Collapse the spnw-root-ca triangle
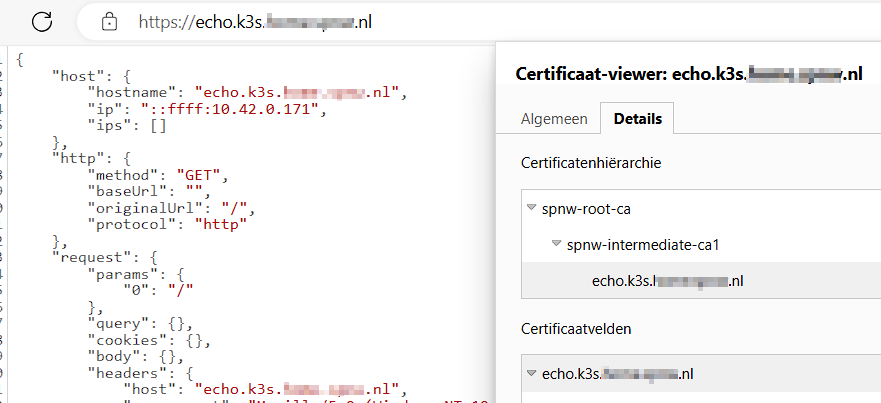This screenshot has width=881, height=403. (530, 209)
